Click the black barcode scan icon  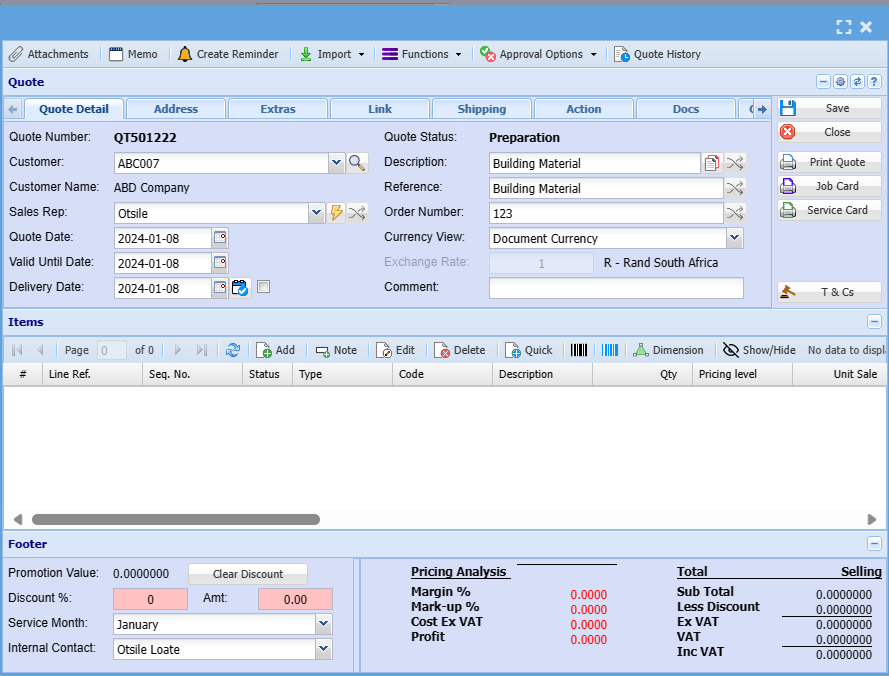579,350
